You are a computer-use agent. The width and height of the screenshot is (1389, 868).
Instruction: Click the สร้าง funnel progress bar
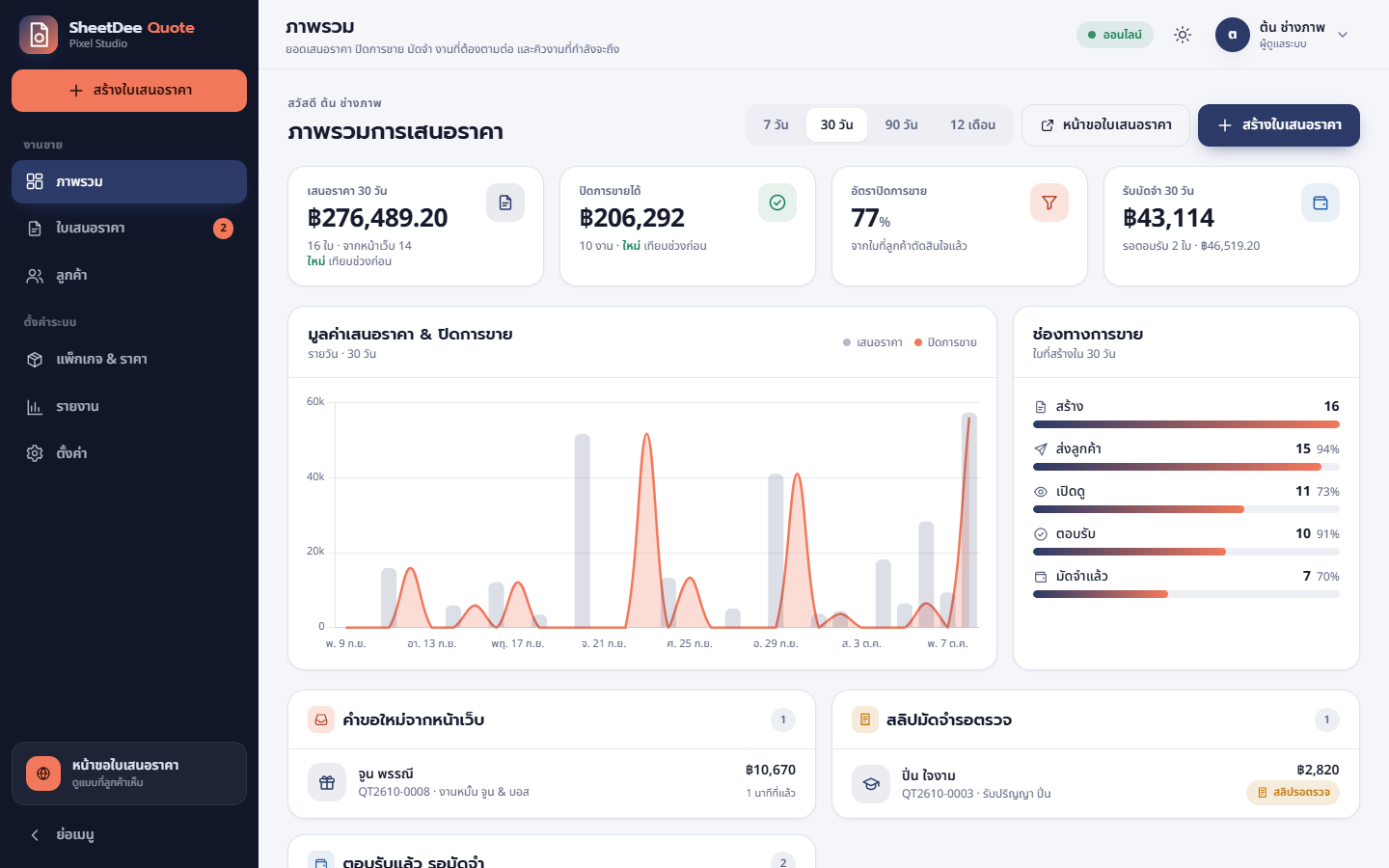pyautogui.click(x=1186, y=424)
